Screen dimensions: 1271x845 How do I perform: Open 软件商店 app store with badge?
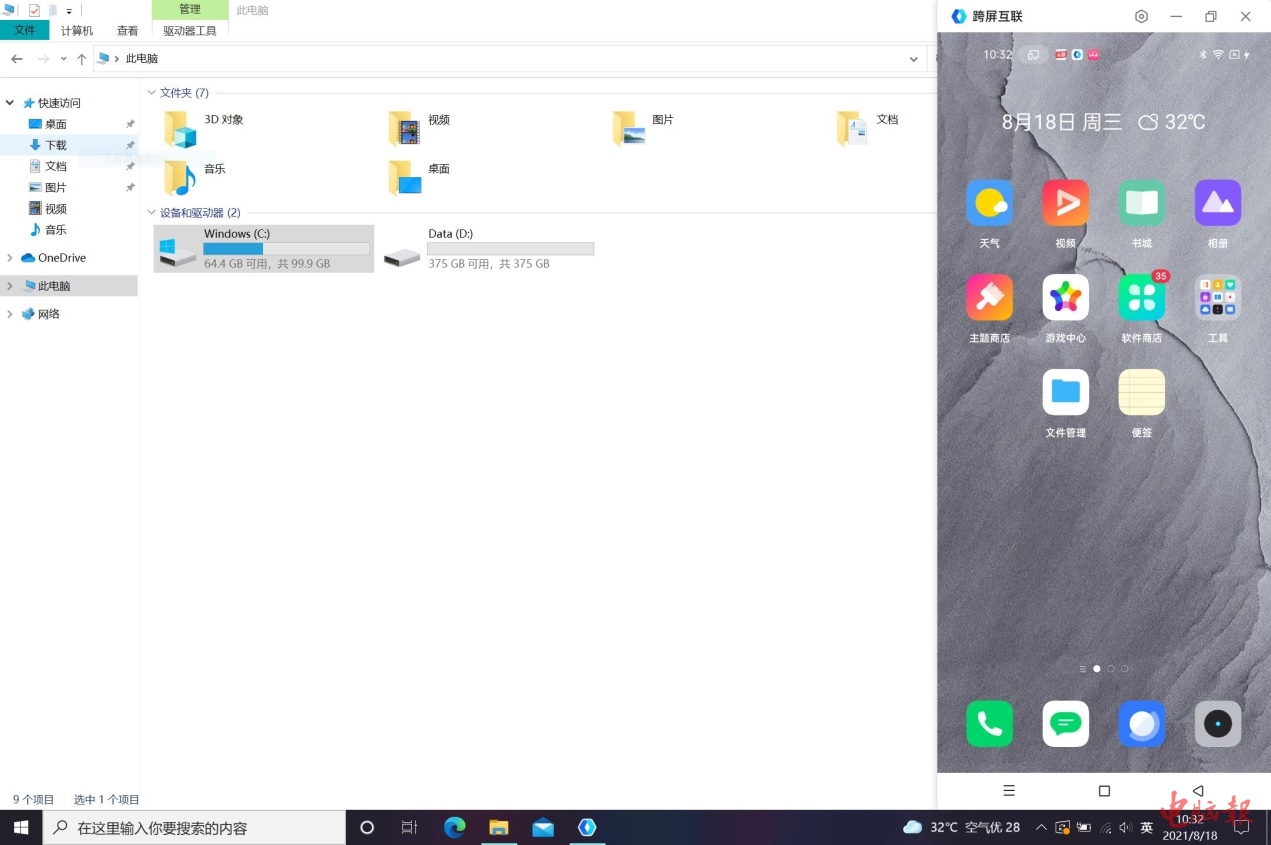pos(1141,298)
